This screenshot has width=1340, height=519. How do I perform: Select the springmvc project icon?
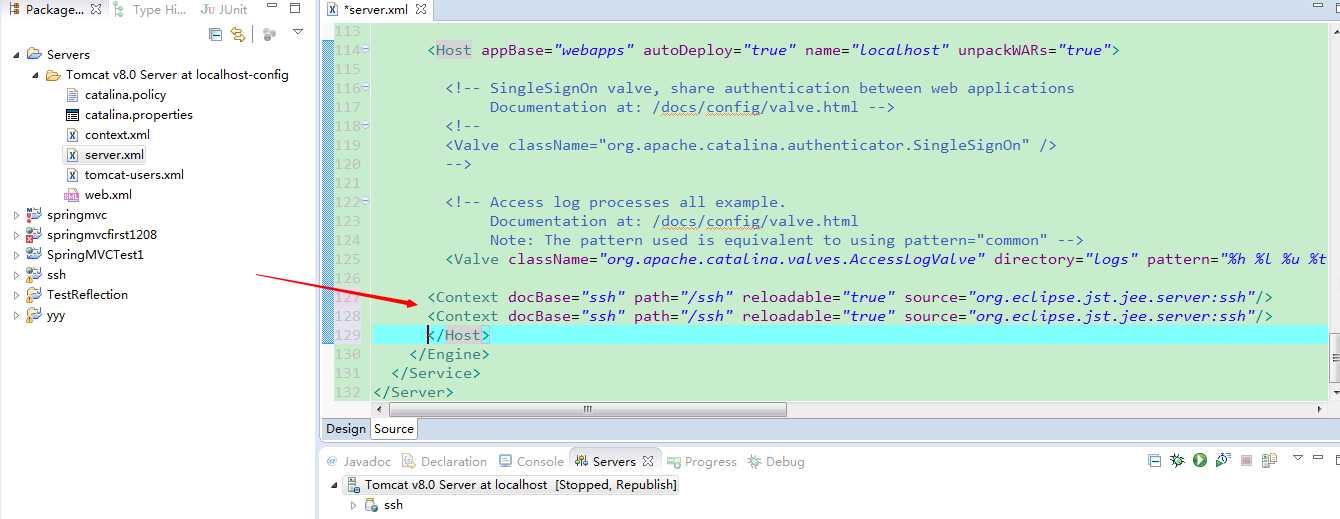pos(34,215)
